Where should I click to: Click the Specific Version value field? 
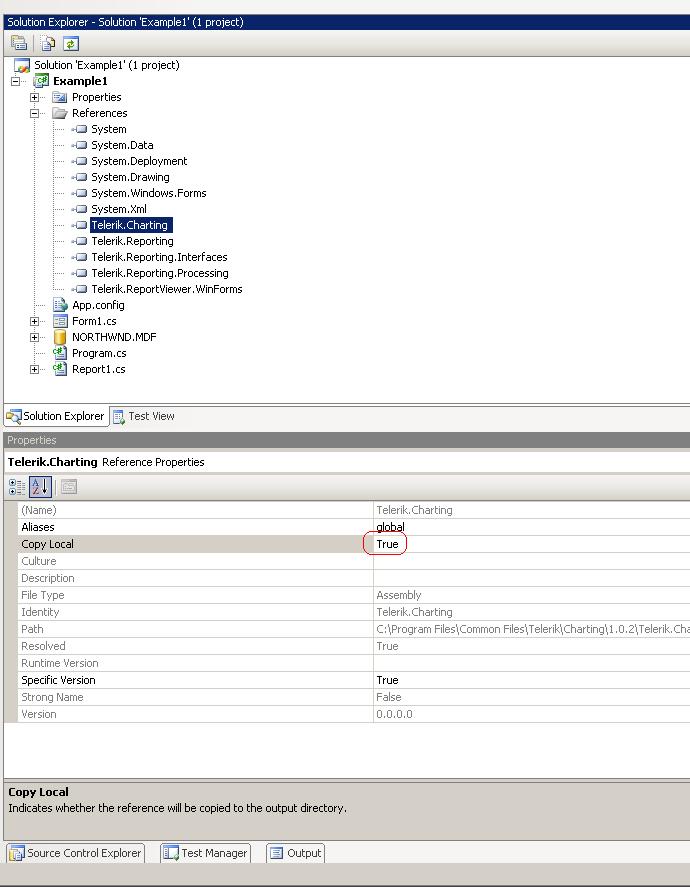pyautogui.click(x=532, y=680)
